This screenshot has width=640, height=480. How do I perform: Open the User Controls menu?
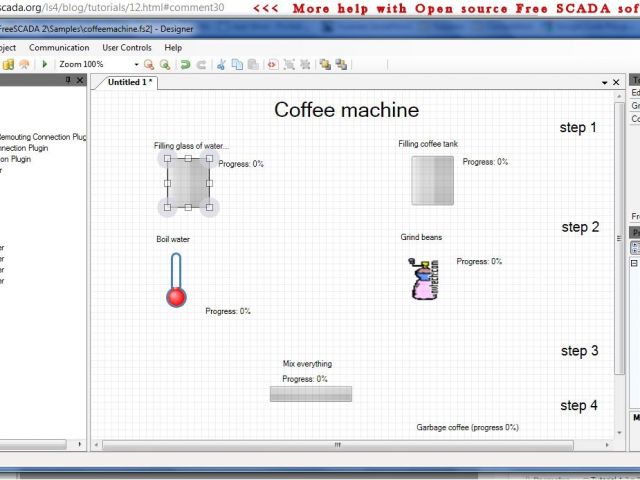pyautogui.click(x=127, y=47)
